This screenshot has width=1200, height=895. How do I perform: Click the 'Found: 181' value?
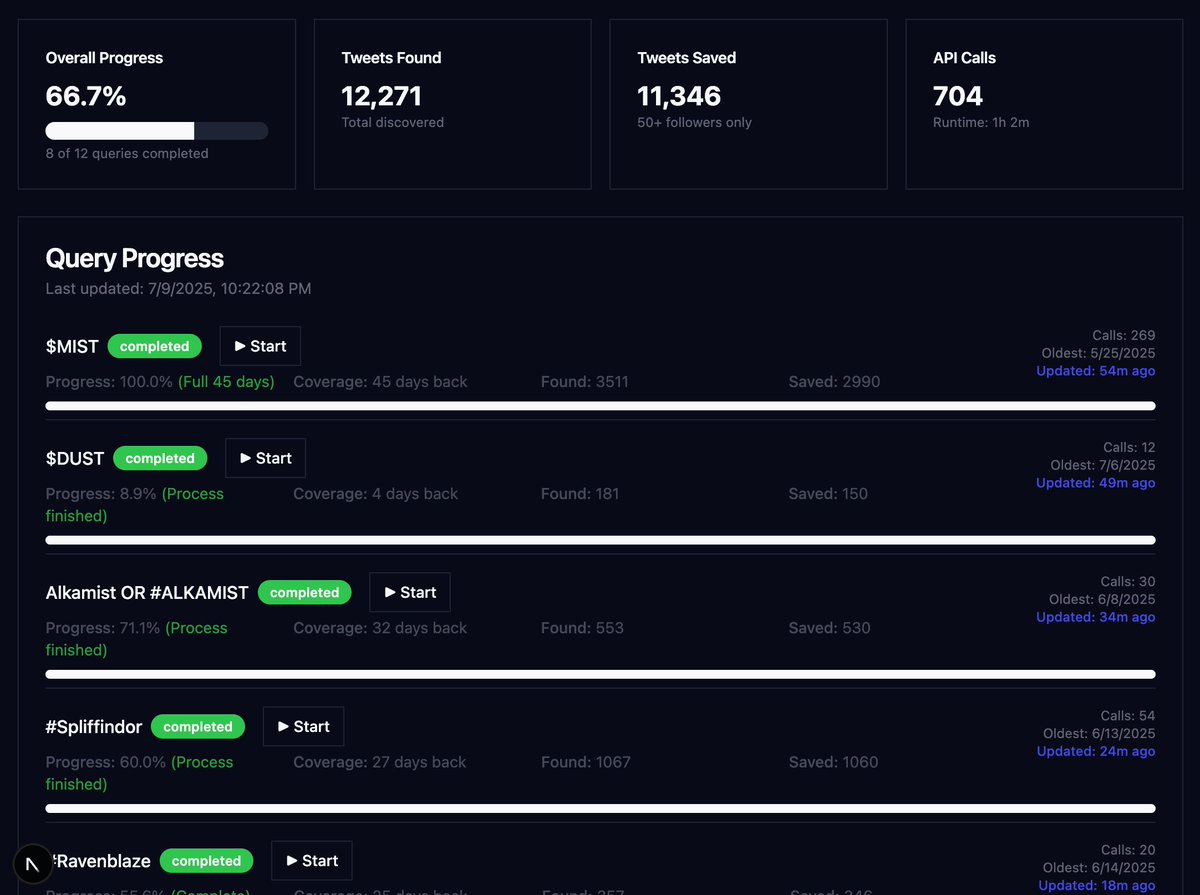[580, 493]
